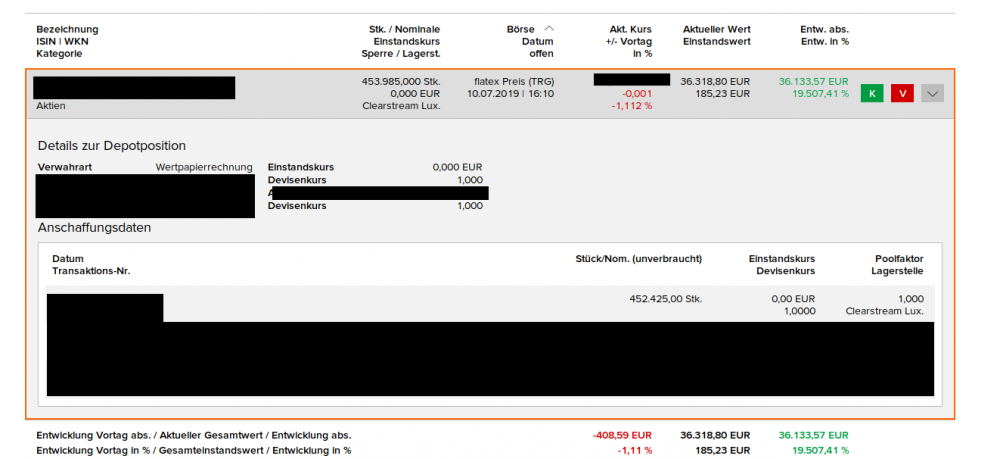This screenshot has width=1000, height=459.
Task: Select the flatex Preis (TRG) exchange text
Action: (514, 82)
